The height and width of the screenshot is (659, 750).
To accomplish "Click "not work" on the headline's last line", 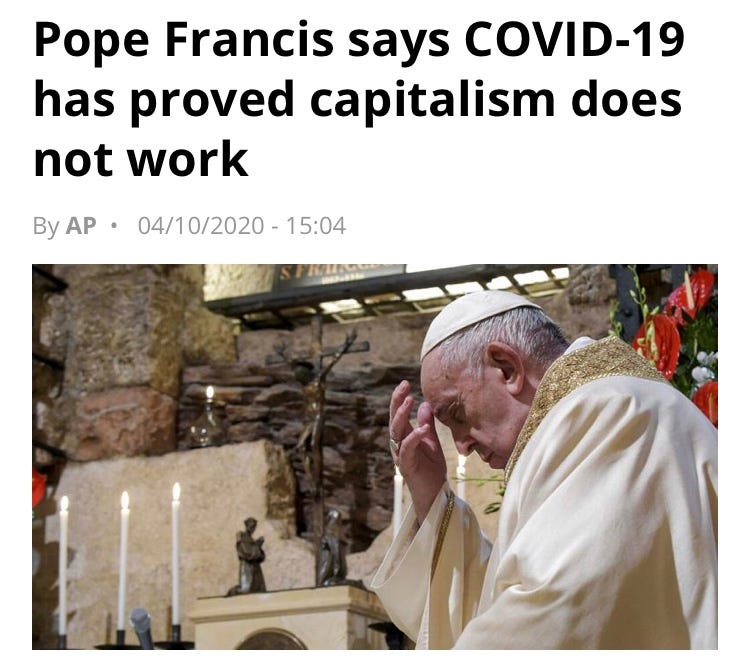I will click(141, 159).
